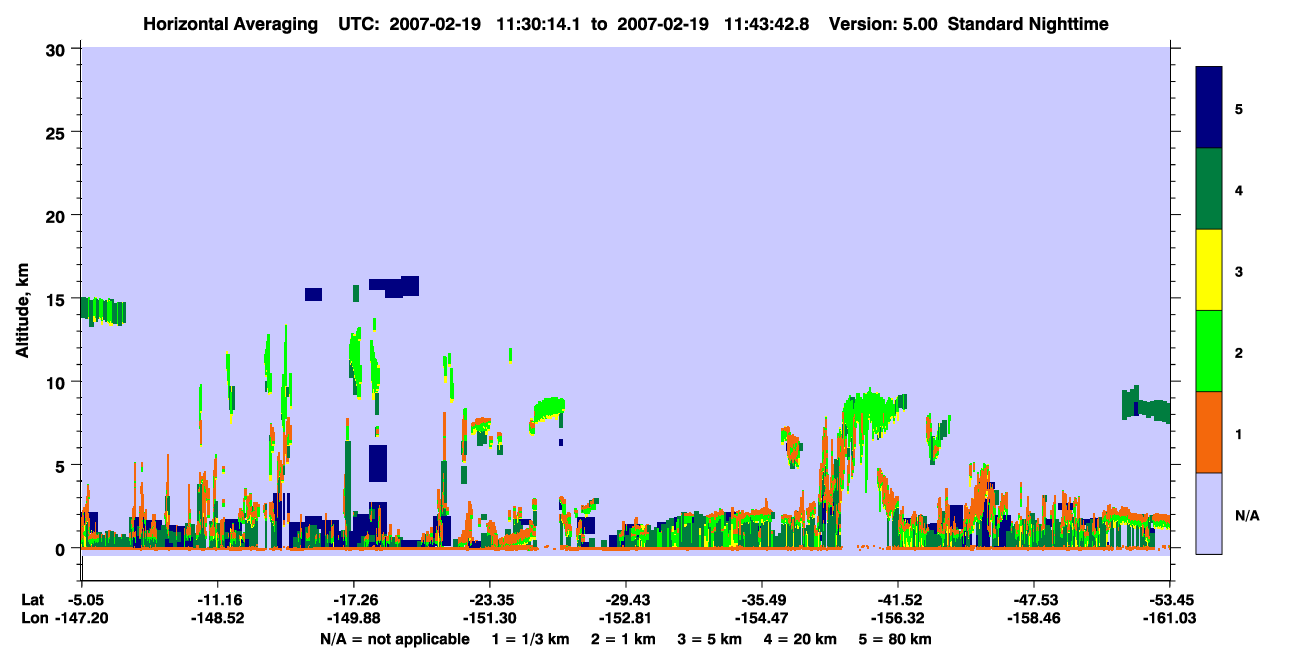Click the latitude value -47.53
The height and width of the screenshot is (667, 1300).
point(1034,600)
